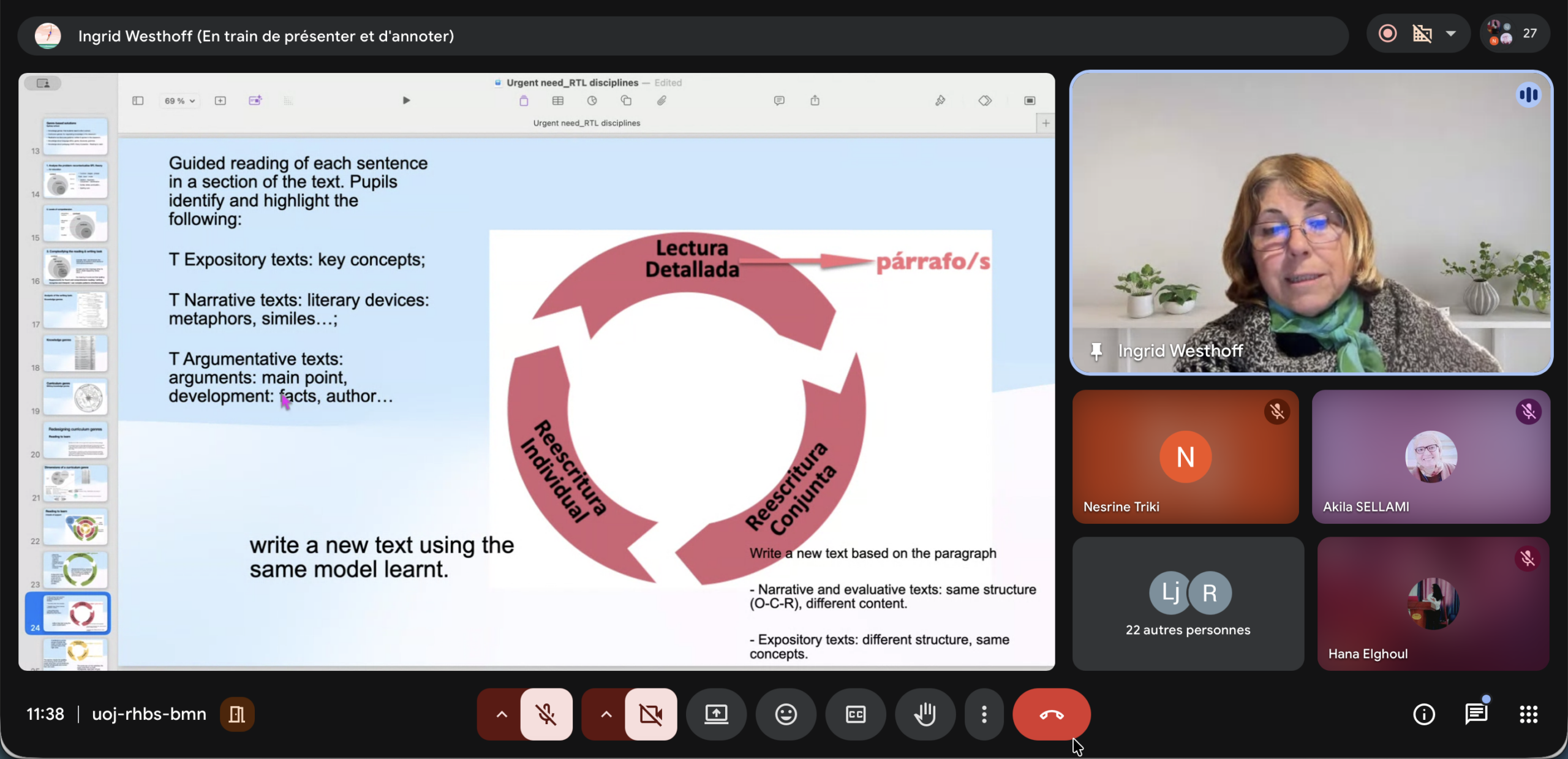Click the recording indicator icon
The image size is (1568, 759).
point(1388,34)
